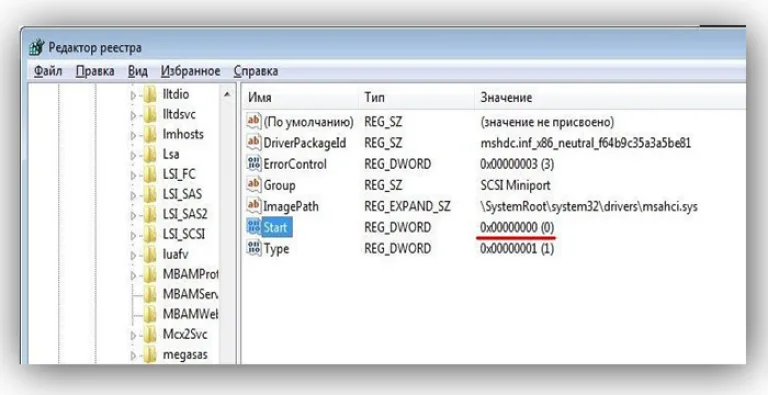Click the Type DWORD value icon
This screenshot has height=395, width=768.
point(254,248)
